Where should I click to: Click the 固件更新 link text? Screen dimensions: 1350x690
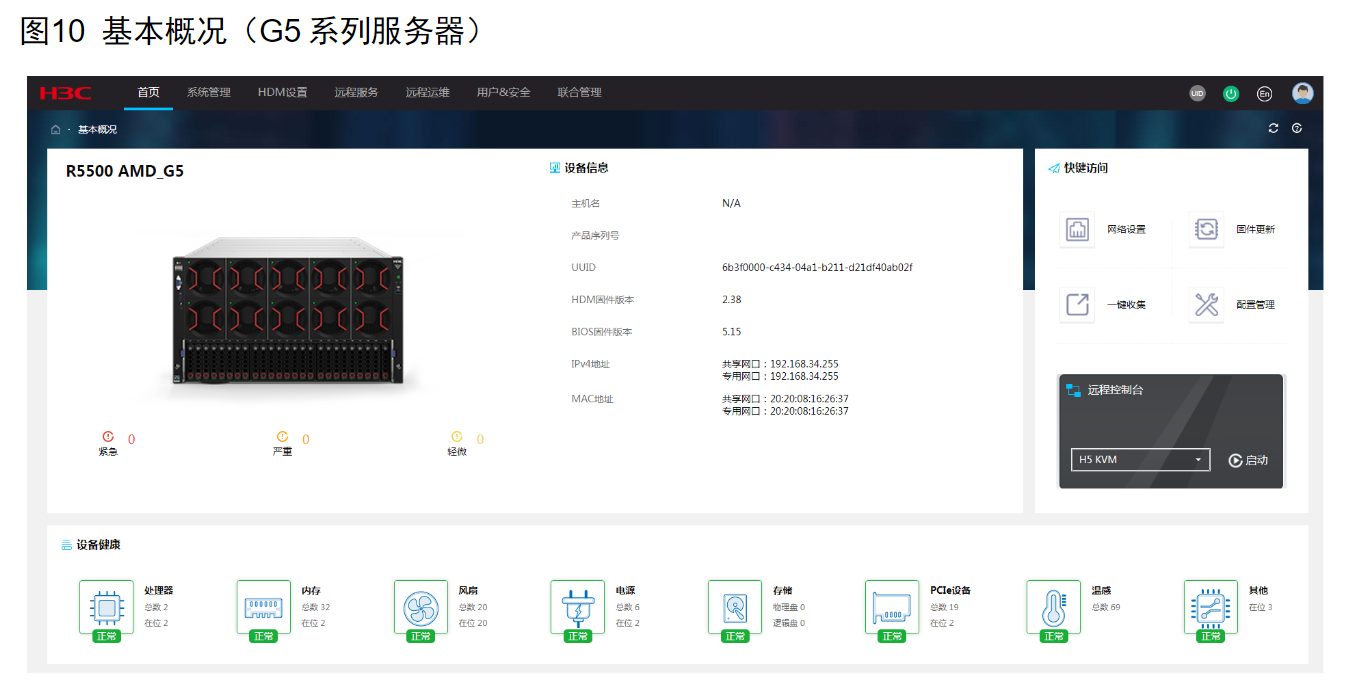[x=1256, y=230]
